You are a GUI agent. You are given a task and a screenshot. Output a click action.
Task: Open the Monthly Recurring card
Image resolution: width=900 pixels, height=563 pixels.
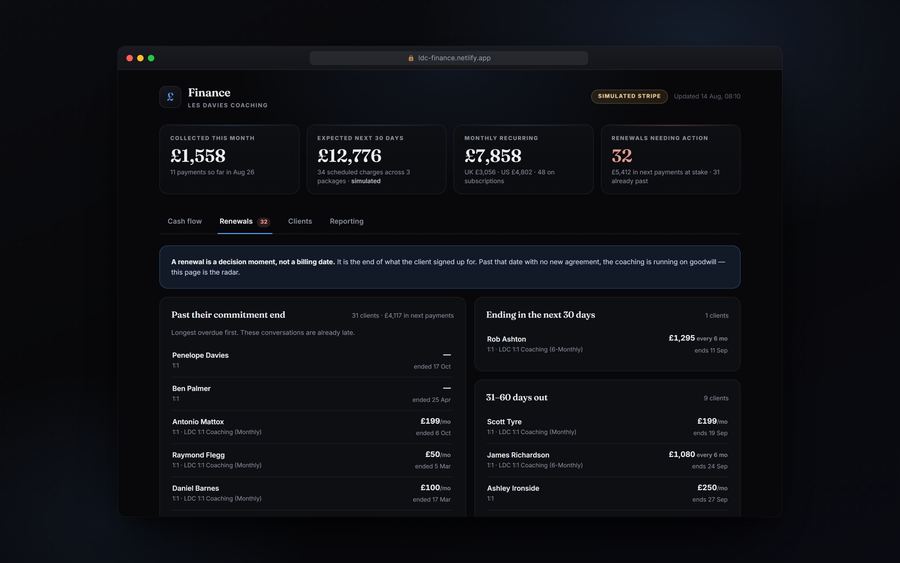[x=523, y=159]
